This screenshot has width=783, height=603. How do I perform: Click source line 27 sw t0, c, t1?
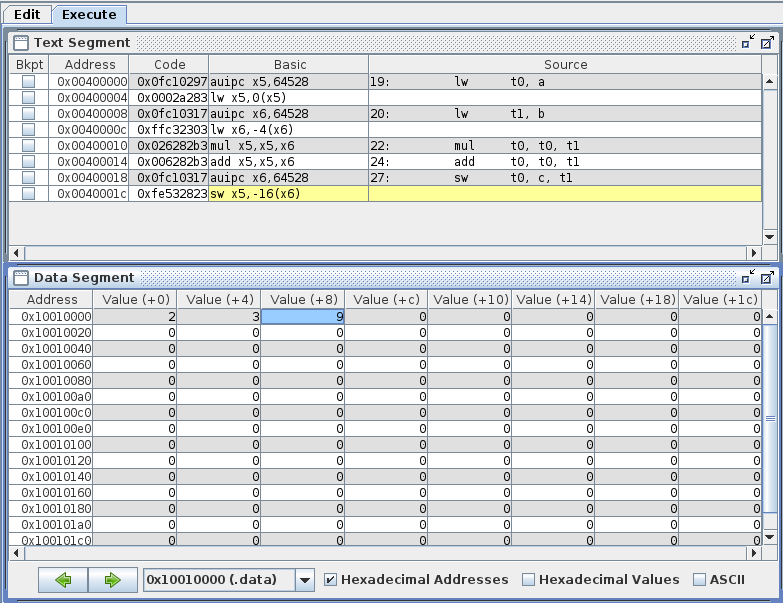click(x=565, y=177)
